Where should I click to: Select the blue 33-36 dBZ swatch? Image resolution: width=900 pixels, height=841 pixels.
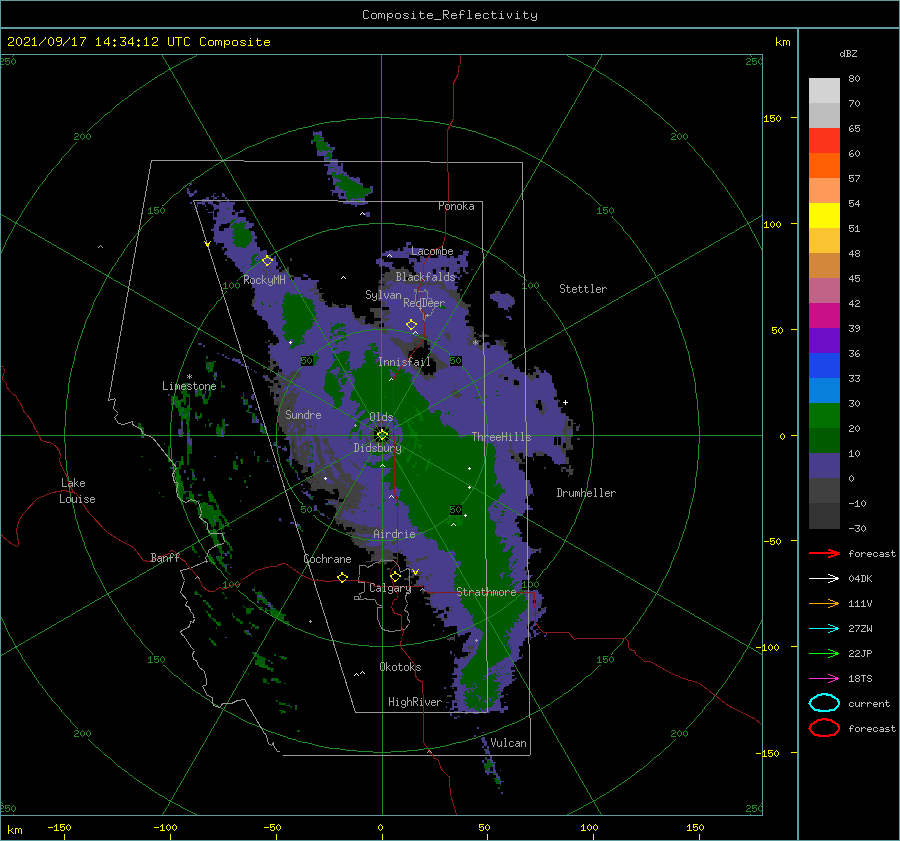pos(824,366)
